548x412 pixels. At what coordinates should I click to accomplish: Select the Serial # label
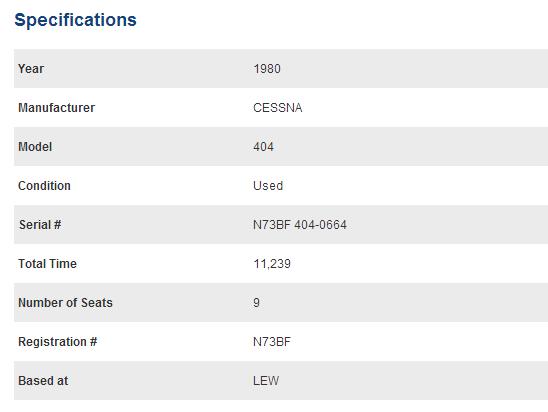click(x=40, y=225)
